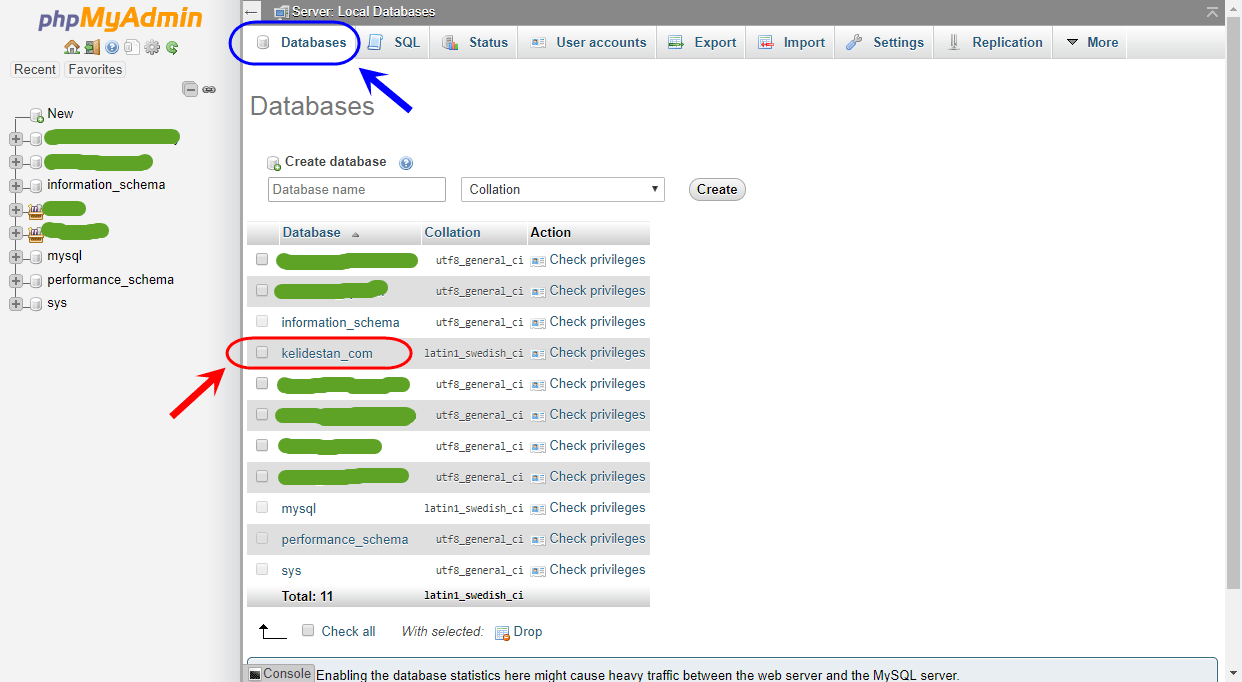Click the log out door icon
The height and width of the screenshot is (682, 1242).
pyautogui.click(x=91, y=47)
